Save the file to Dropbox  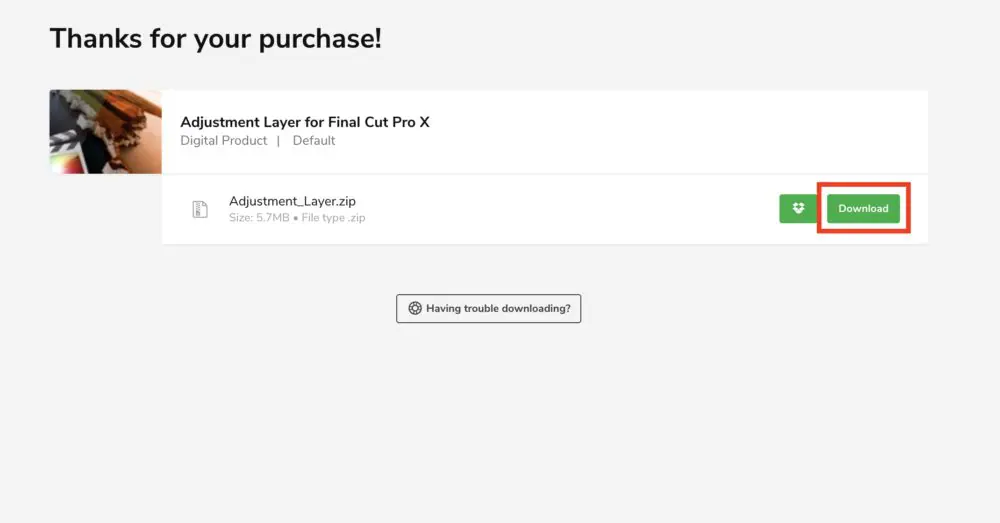tap(798, 209)
